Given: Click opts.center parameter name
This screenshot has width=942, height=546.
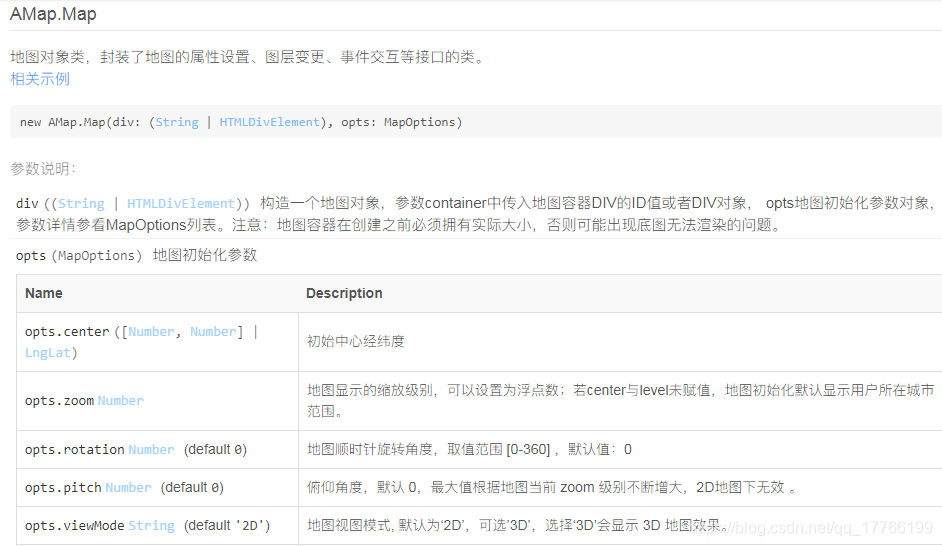Looking at the screenshot, I should (x=67, y=332).
